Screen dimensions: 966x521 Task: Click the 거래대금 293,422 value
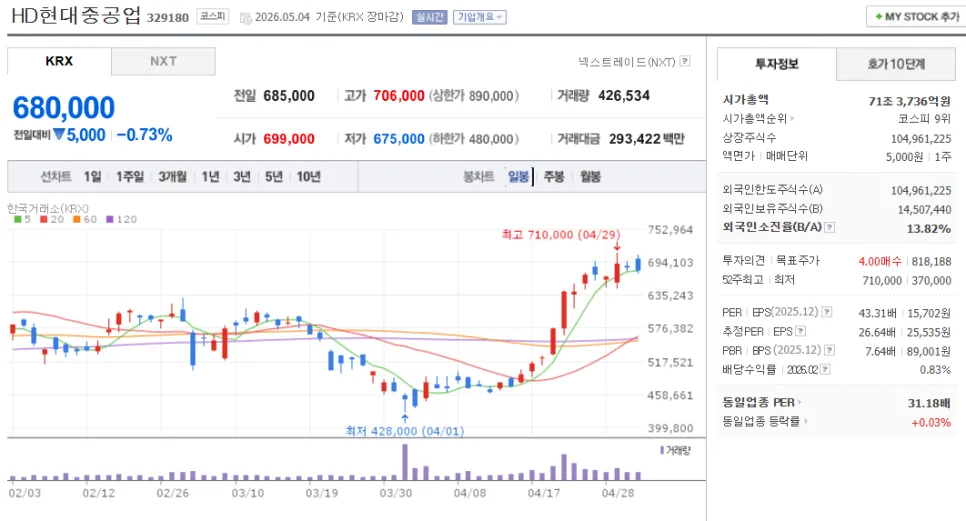635,139
